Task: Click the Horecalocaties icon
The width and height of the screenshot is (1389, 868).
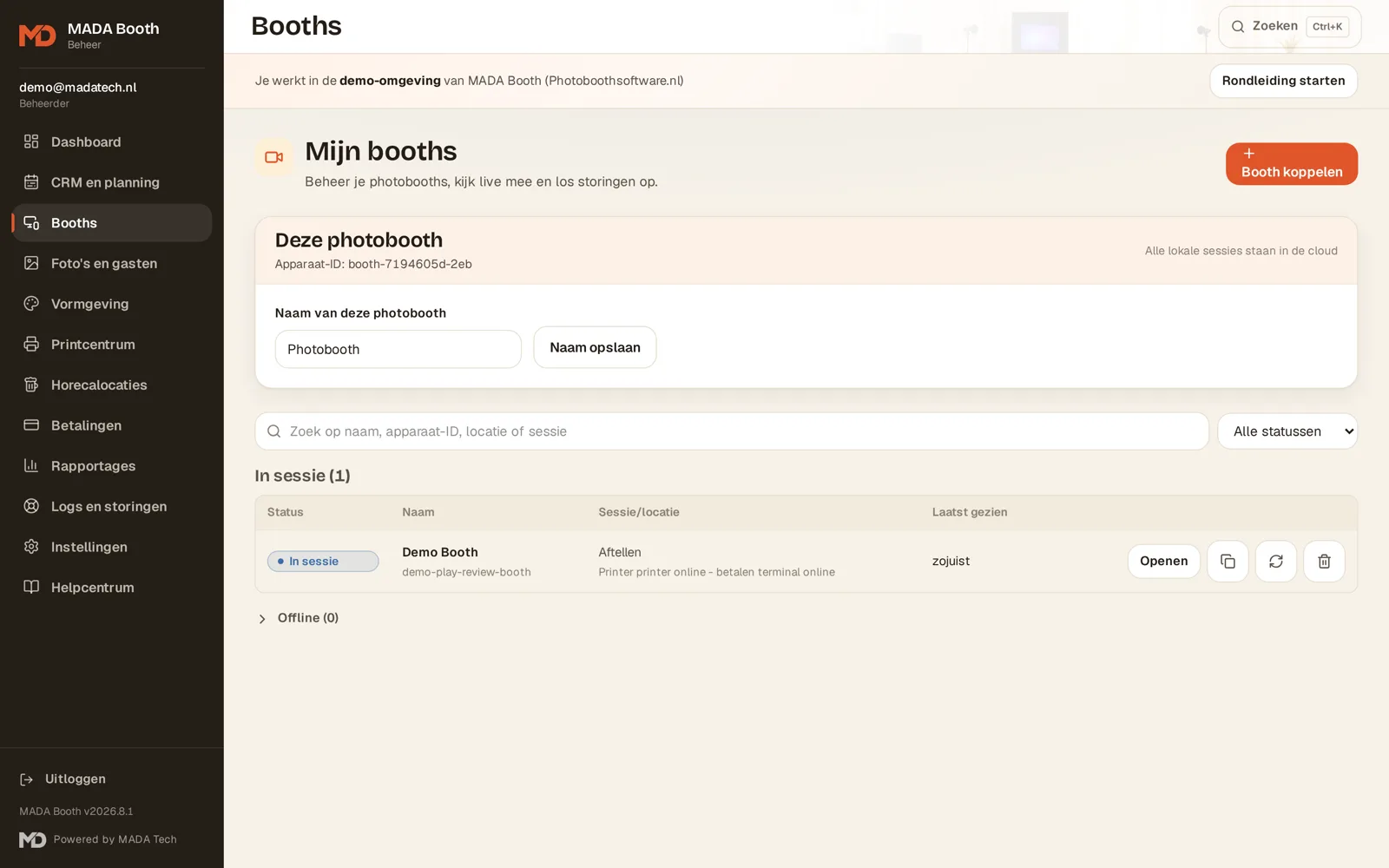Action: point(31,385)
